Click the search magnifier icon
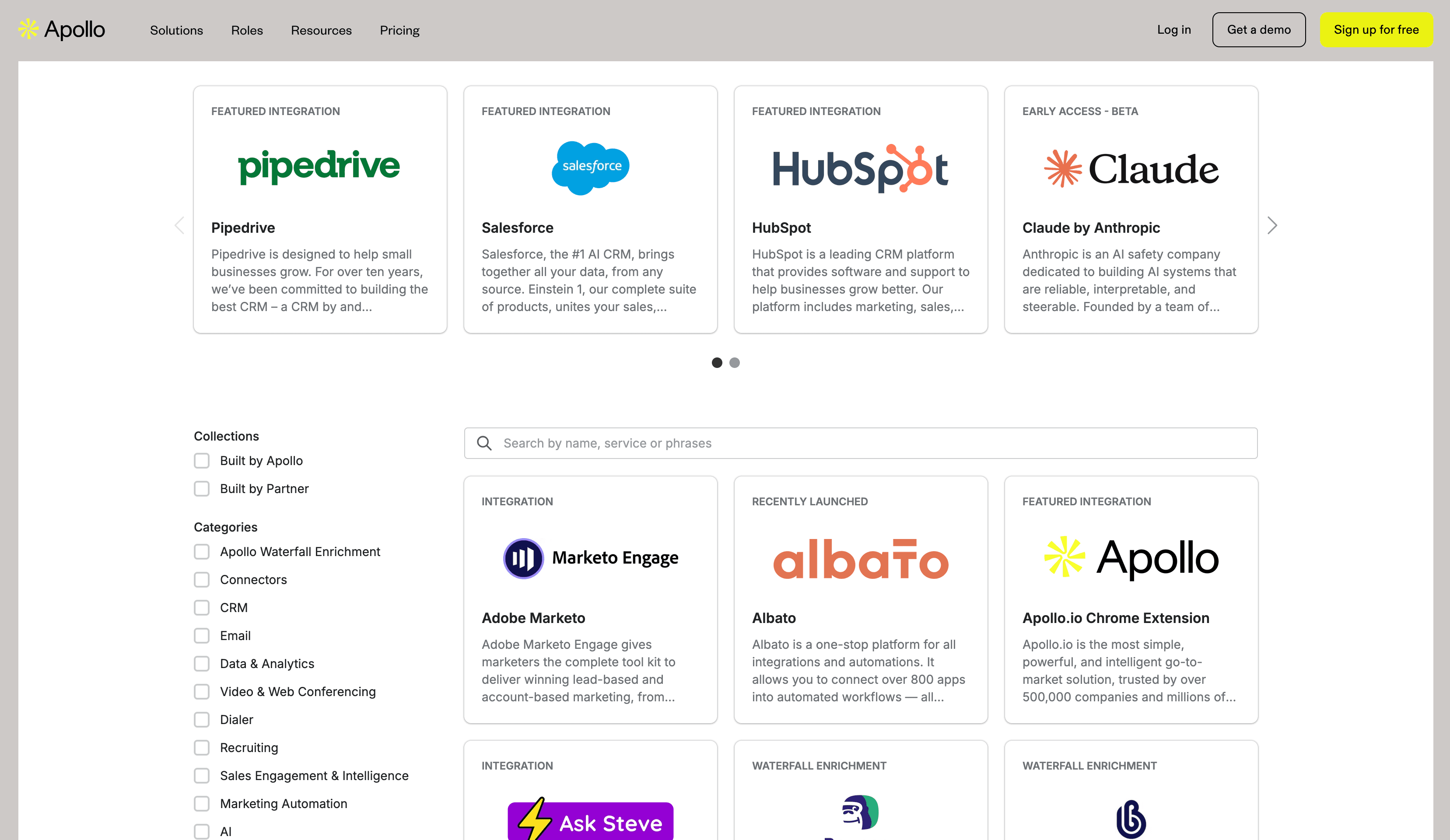The image size is (1450, 840). pos(484,443)
